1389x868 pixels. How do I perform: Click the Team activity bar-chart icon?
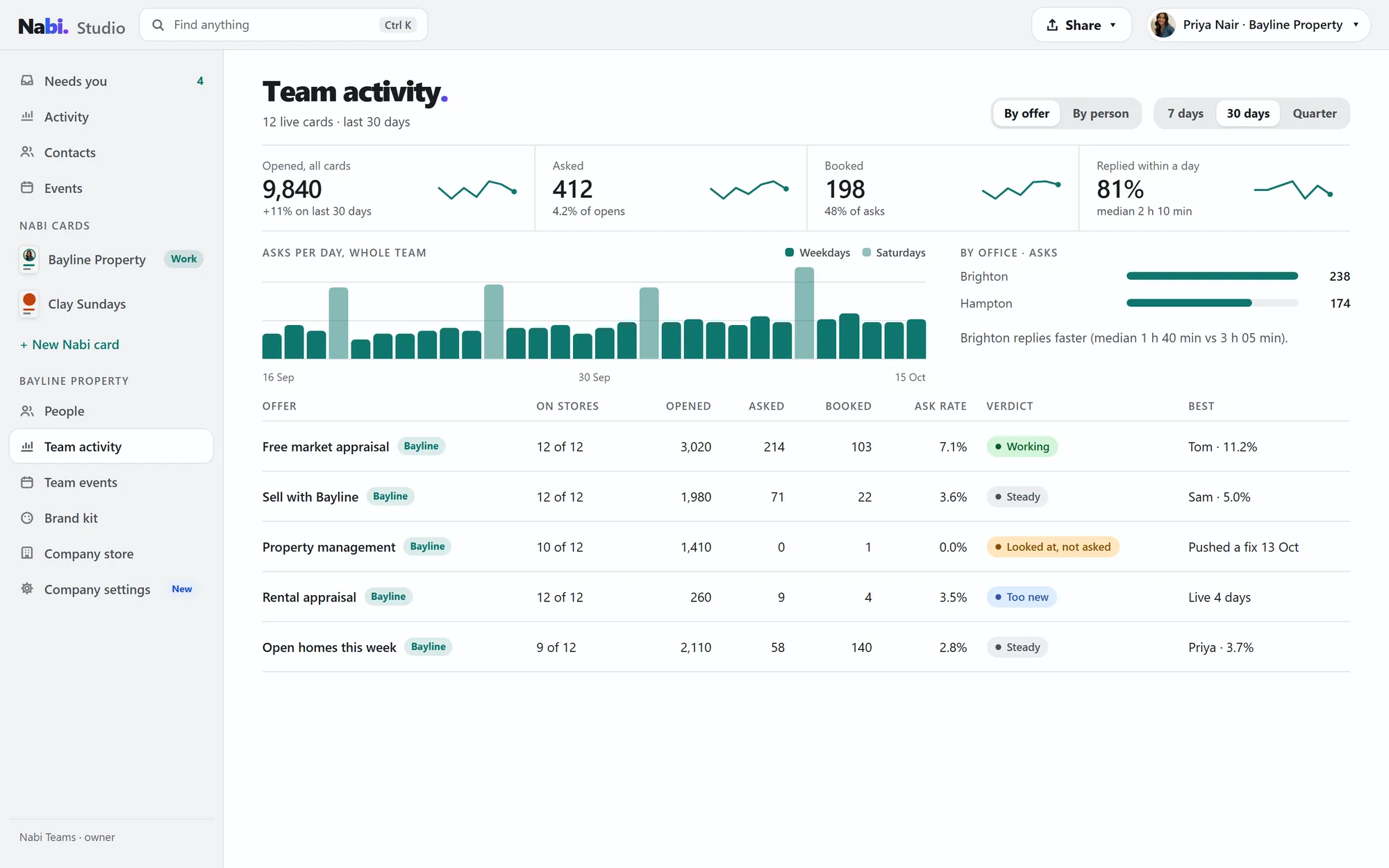point(27,446)
